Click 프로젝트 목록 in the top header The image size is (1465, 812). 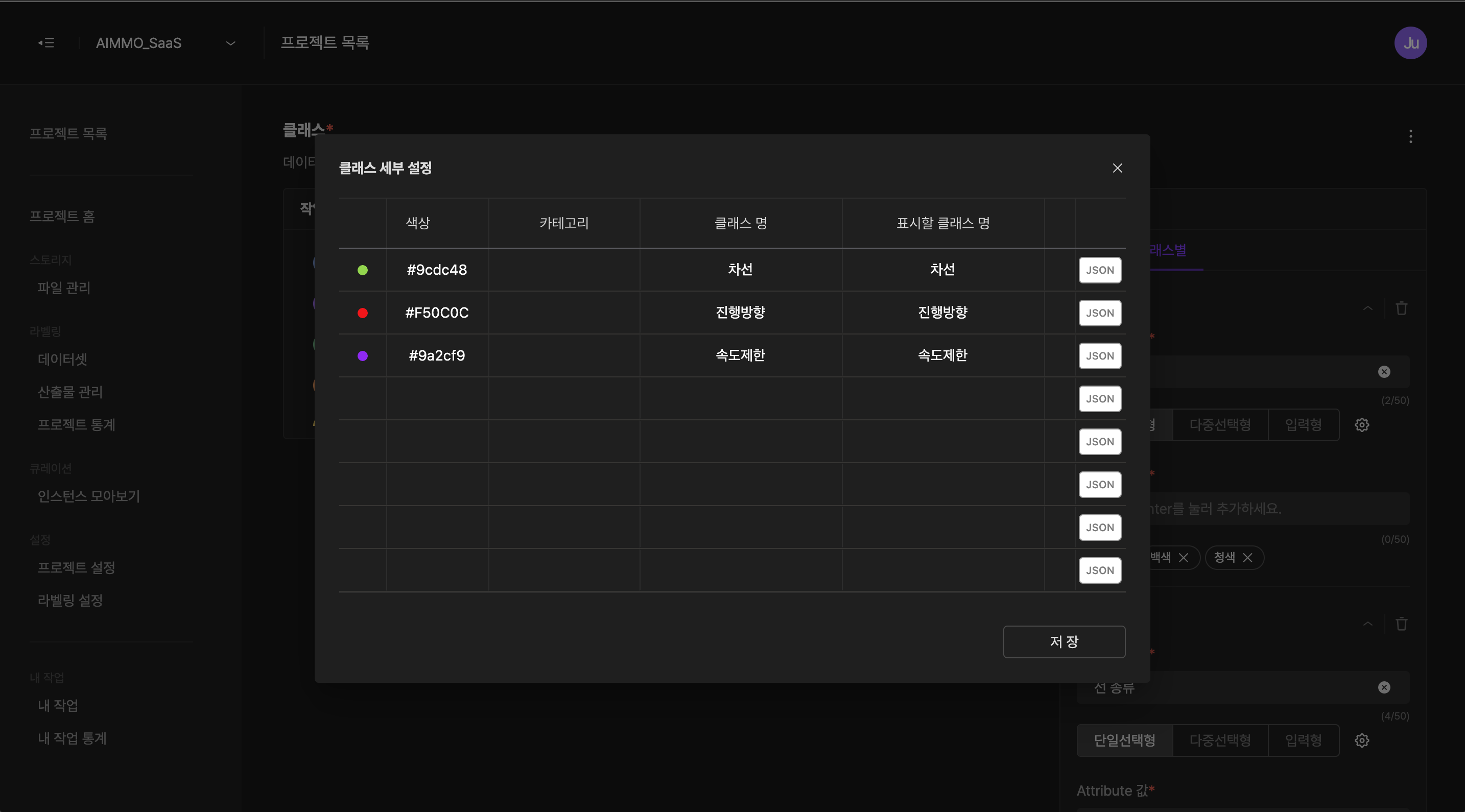pyautogui.click(x=325, y=42)
